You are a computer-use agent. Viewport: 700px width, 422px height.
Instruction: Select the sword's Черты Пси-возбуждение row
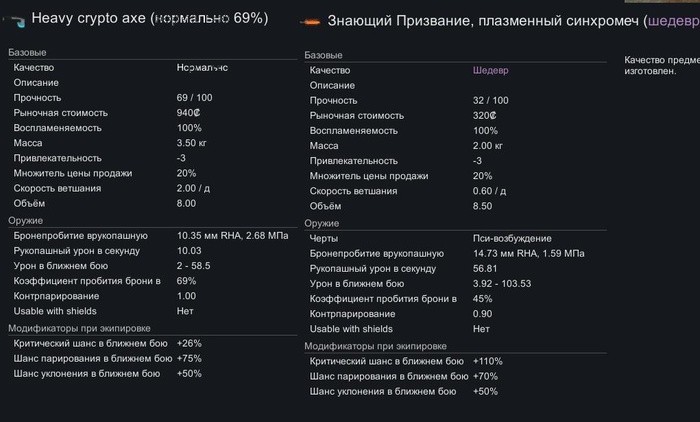tap(450, 239)
